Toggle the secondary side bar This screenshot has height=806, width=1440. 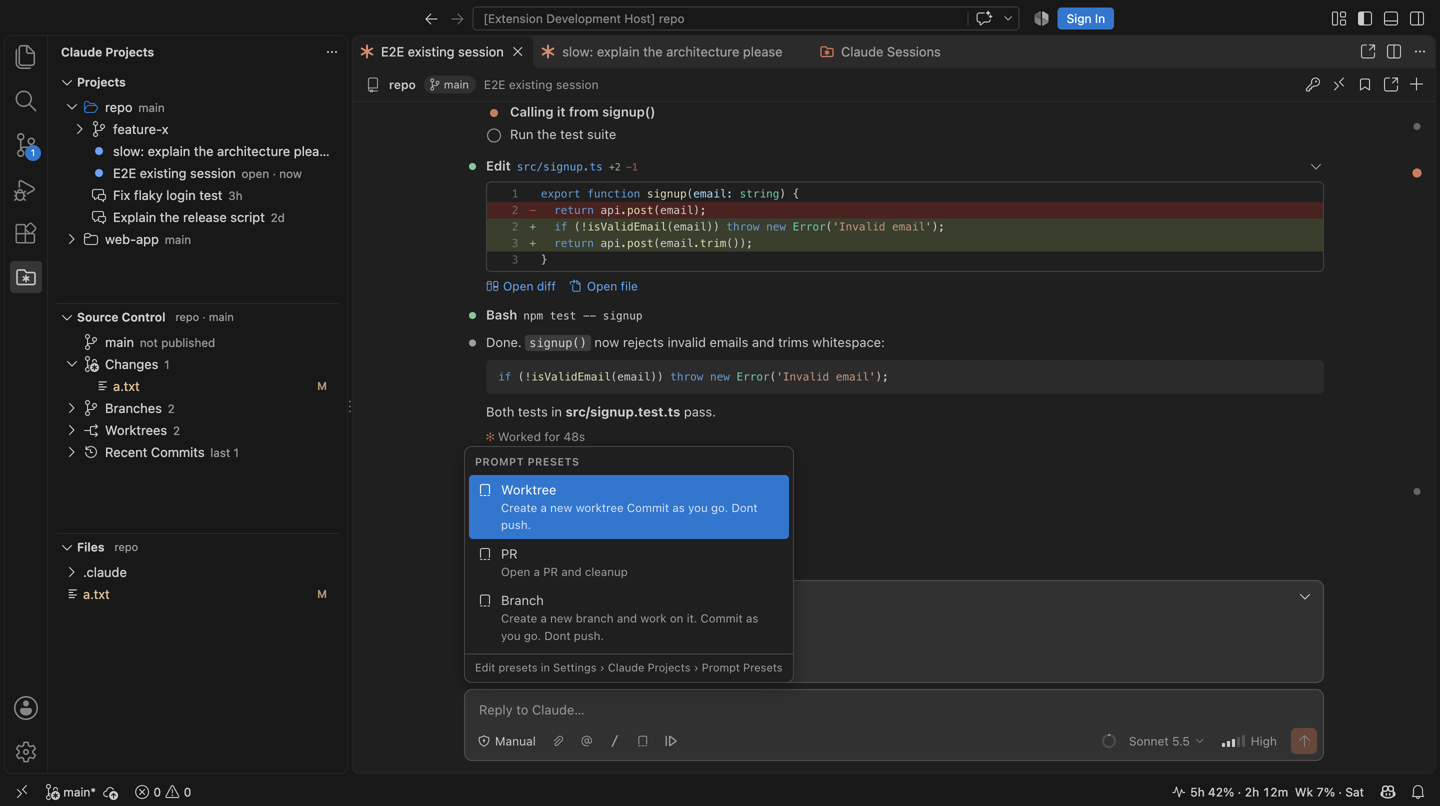tap(1417, 19)
